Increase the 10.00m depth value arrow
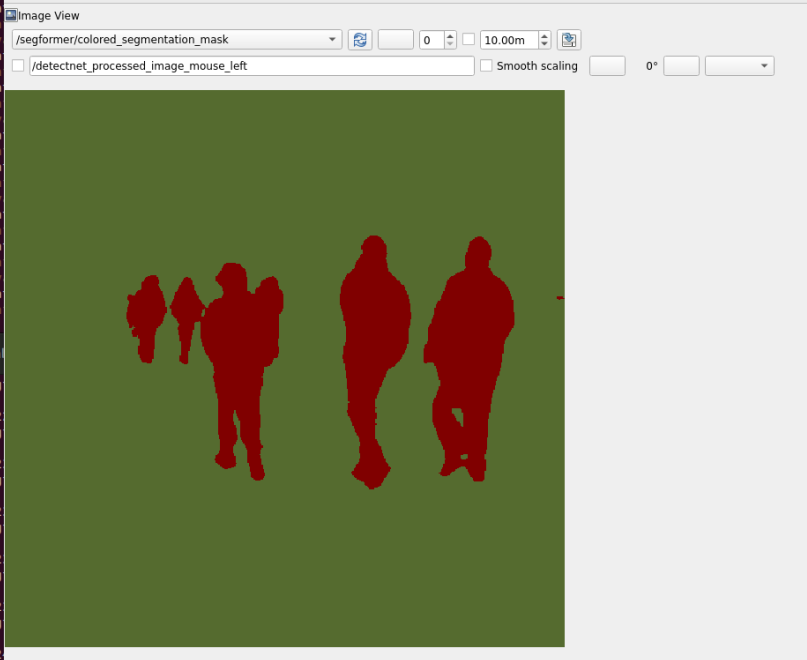The image size is (807, 660). 544,36
